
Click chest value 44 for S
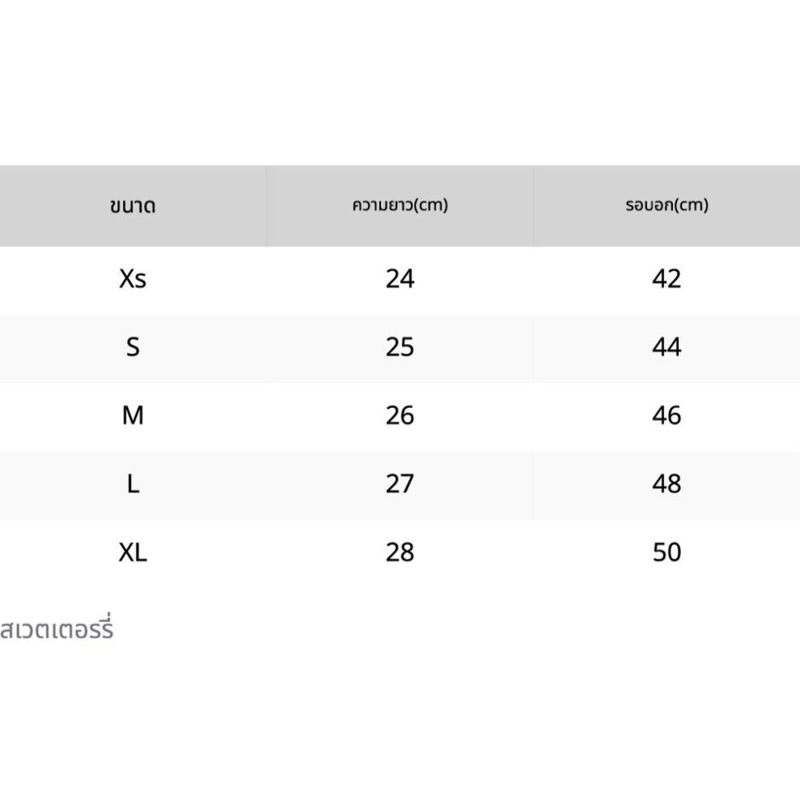click(x=666, y=347)
